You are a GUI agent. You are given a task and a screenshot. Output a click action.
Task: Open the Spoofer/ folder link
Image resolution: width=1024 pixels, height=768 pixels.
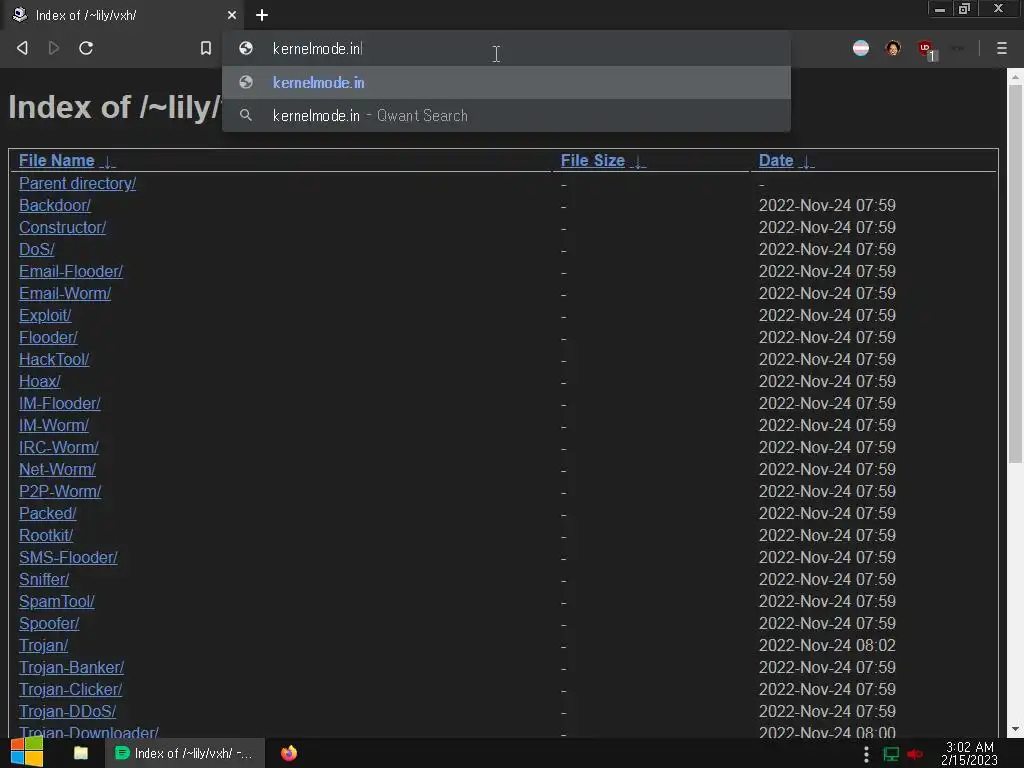(49, 623)
